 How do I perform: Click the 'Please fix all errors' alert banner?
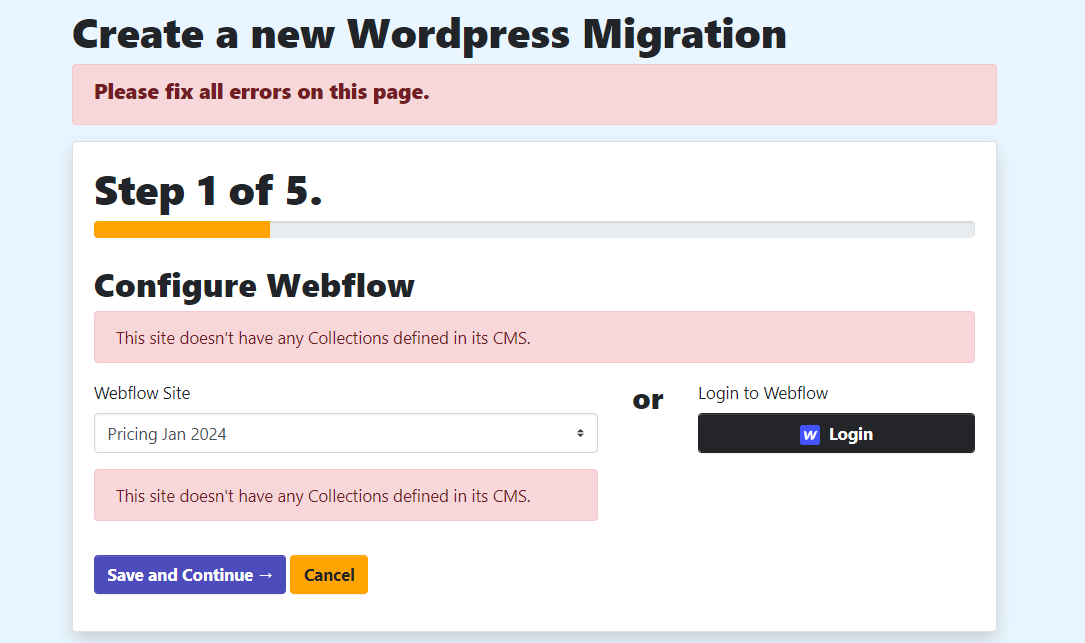(534, 94)
